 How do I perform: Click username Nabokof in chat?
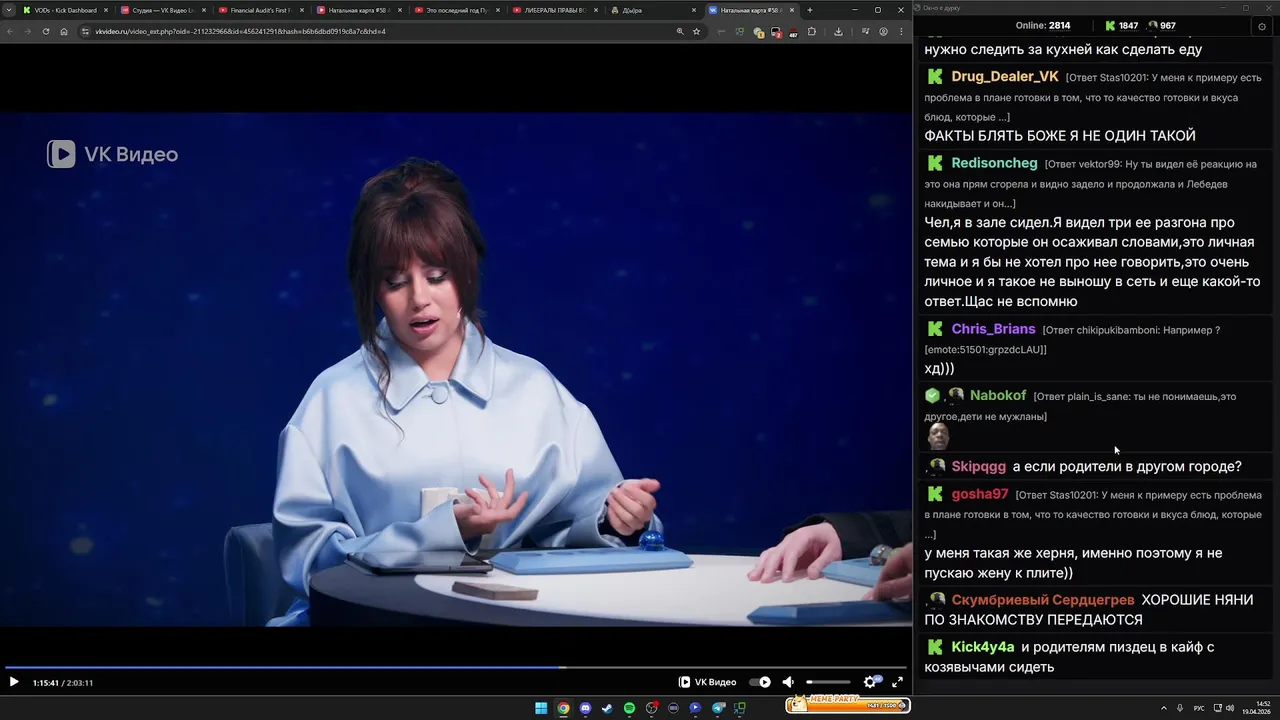click(x=998, y=396)
